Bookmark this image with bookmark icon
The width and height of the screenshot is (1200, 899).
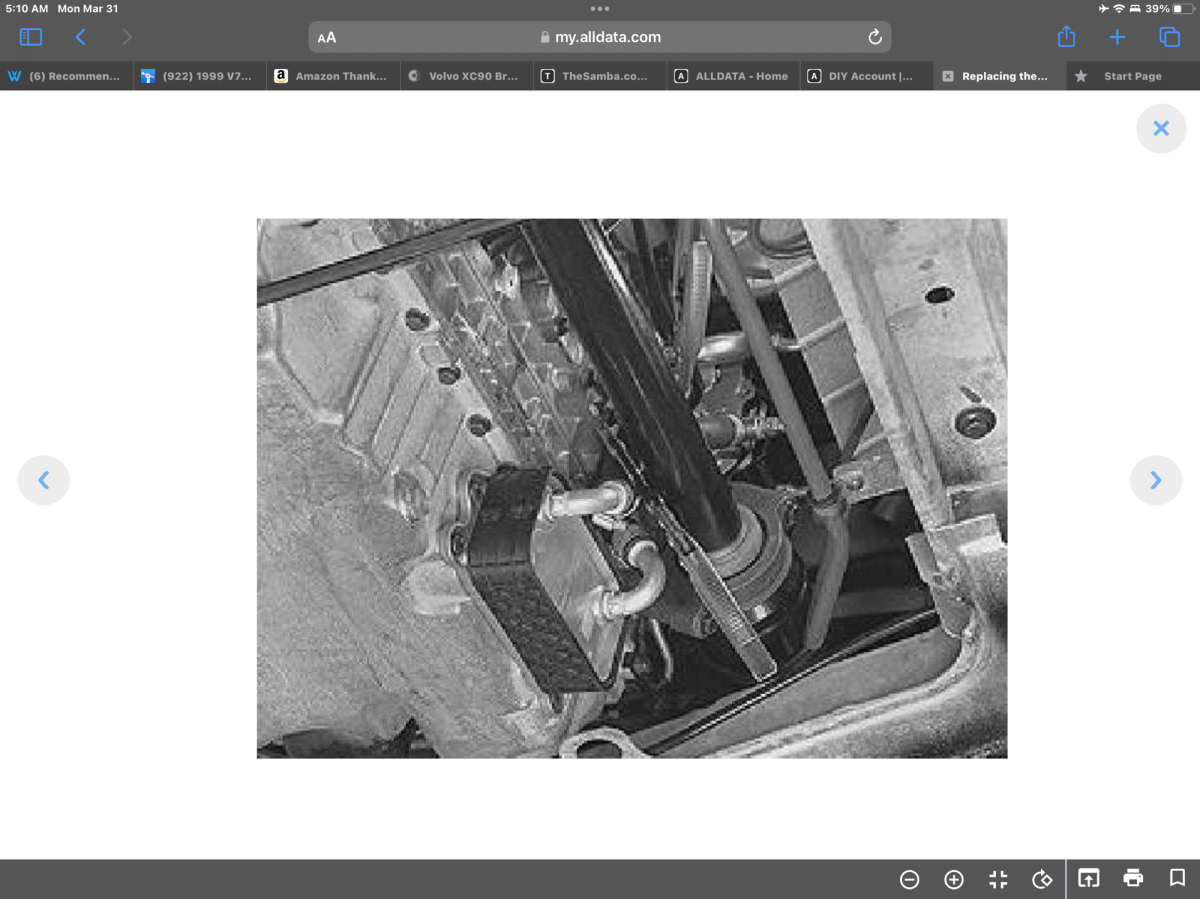(1177, 878)
